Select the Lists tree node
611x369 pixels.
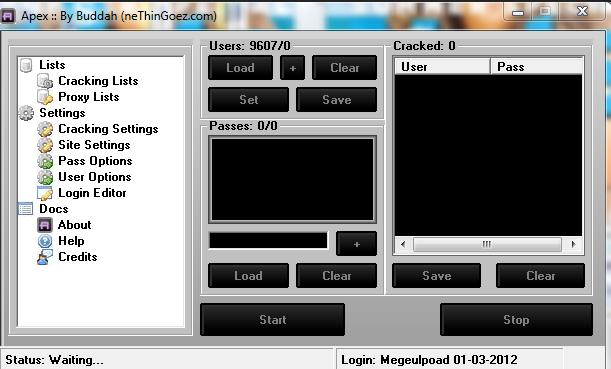tap(52, 65)
